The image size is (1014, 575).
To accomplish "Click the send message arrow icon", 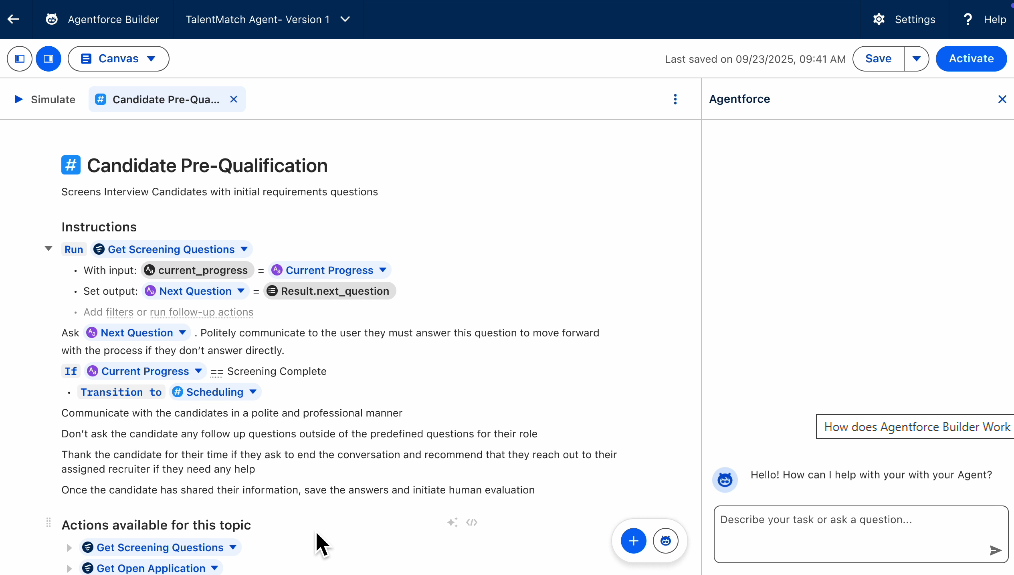I will click(x=995, y=550).
